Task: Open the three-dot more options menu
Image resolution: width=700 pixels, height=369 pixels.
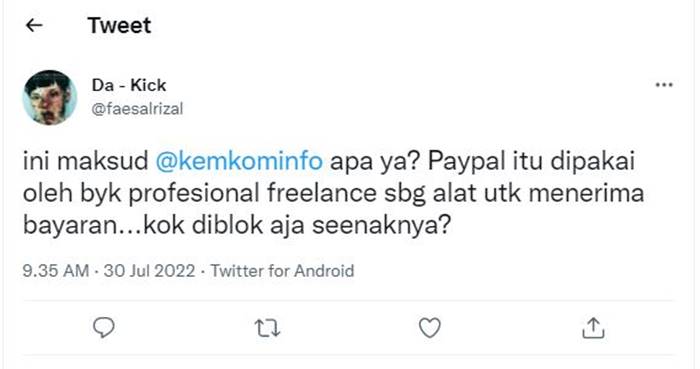Action: (x=664, y=85)
